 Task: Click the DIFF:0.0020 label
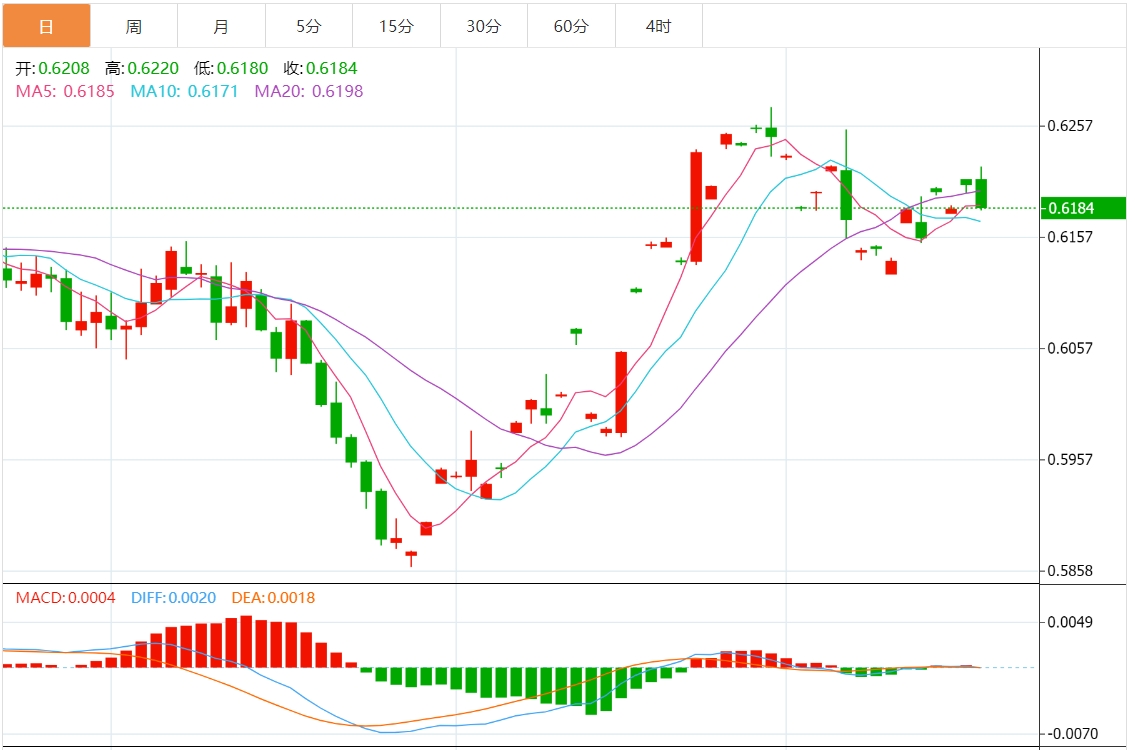(x=174, y=598)
